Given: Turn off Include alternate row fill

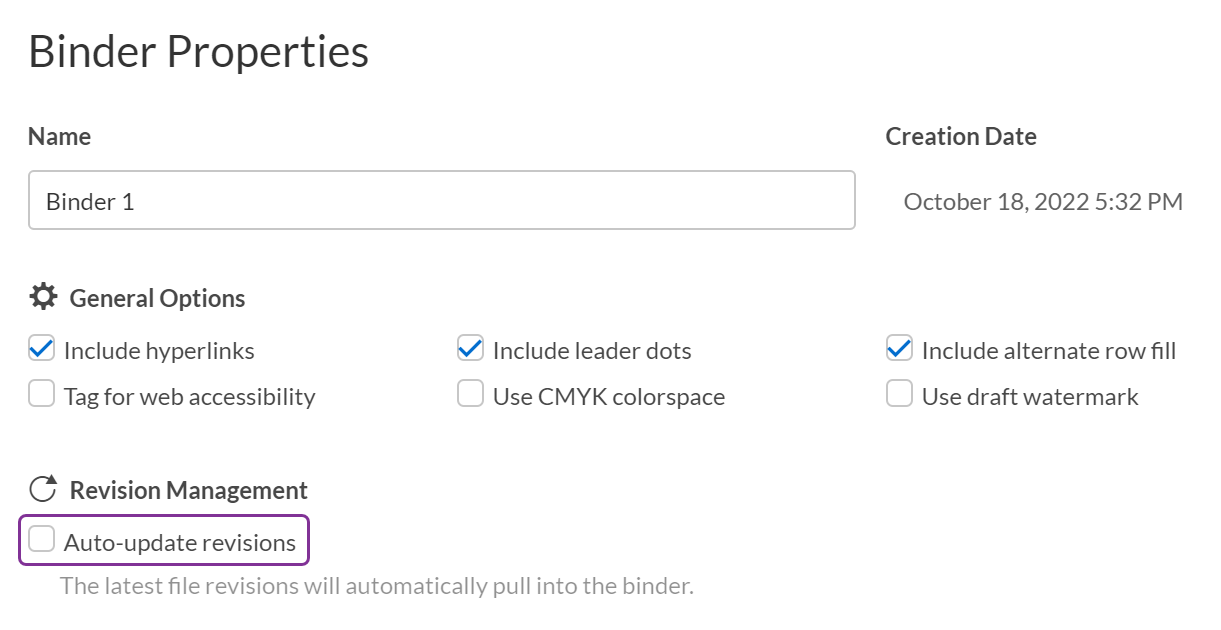Looking at the screenshot, I should coord(898,348).
